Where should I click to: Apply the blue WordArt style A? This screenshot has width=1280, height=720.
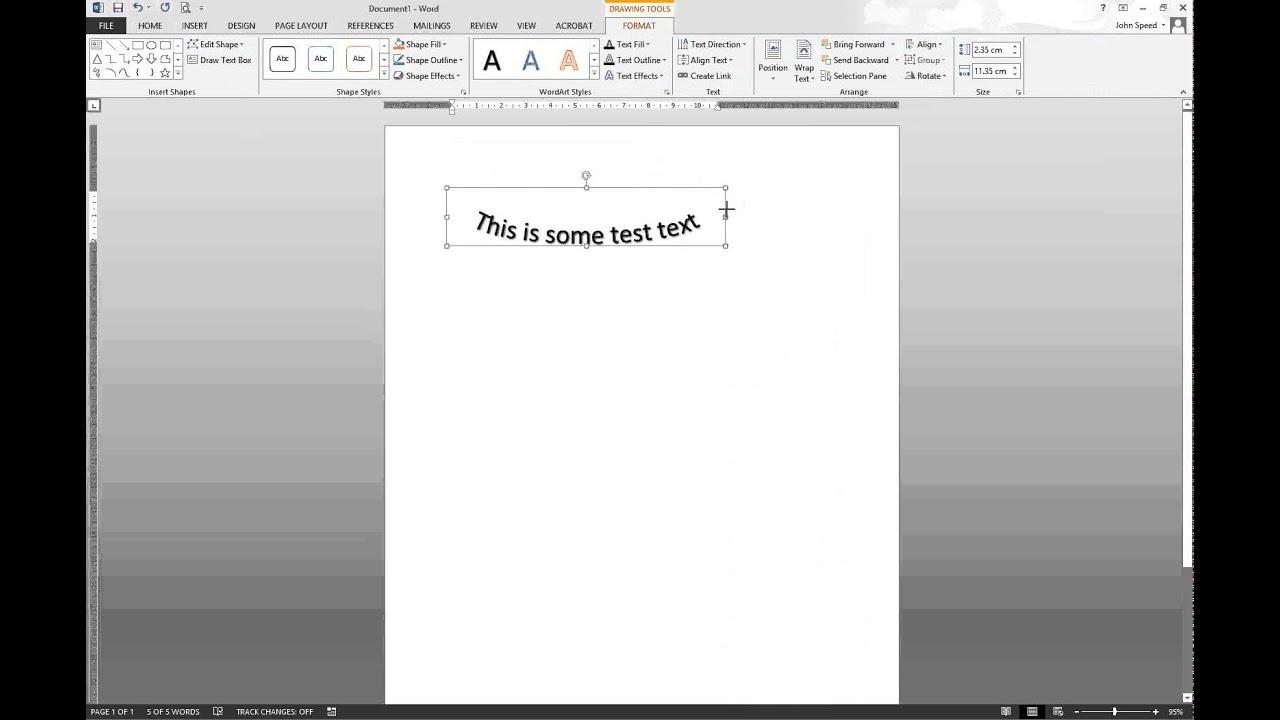[x=530, y=62]
